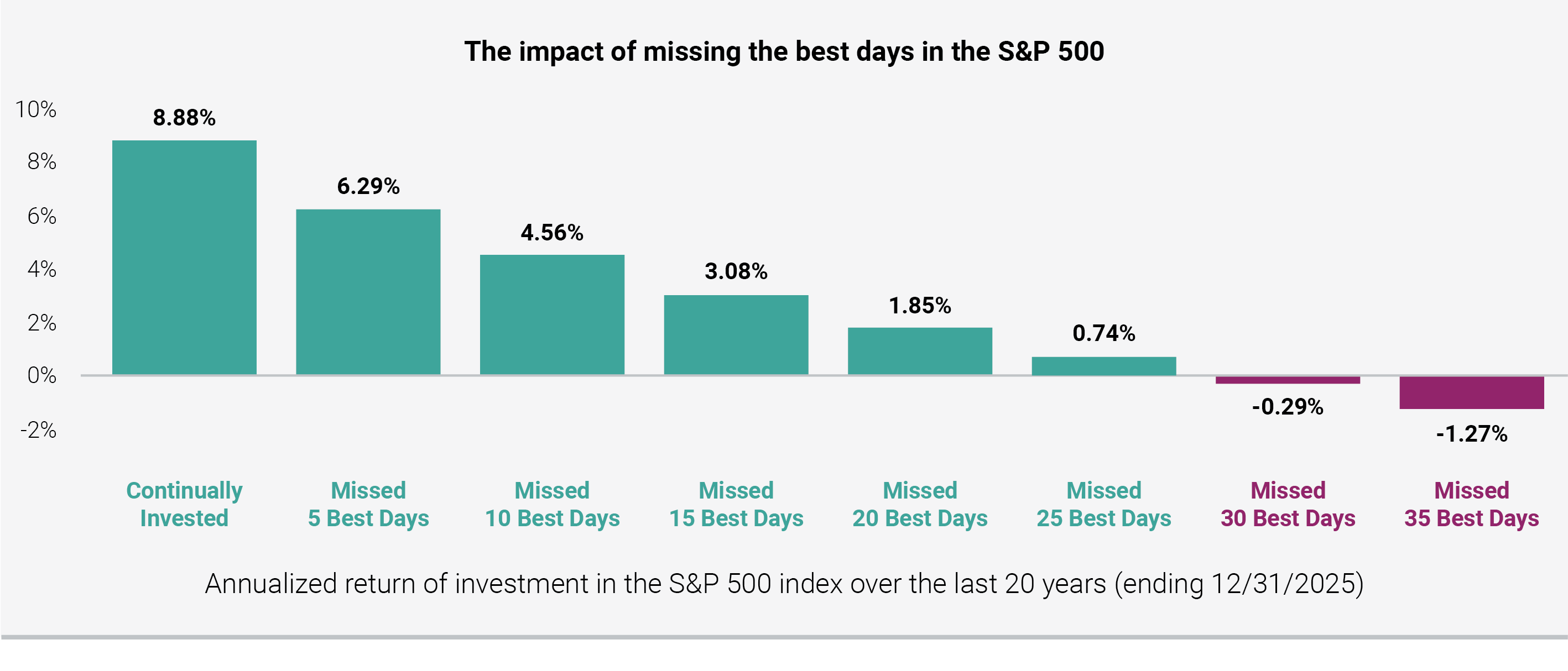
Task: Select the magenta -1.27% bar
Action: click(1471, 393)
